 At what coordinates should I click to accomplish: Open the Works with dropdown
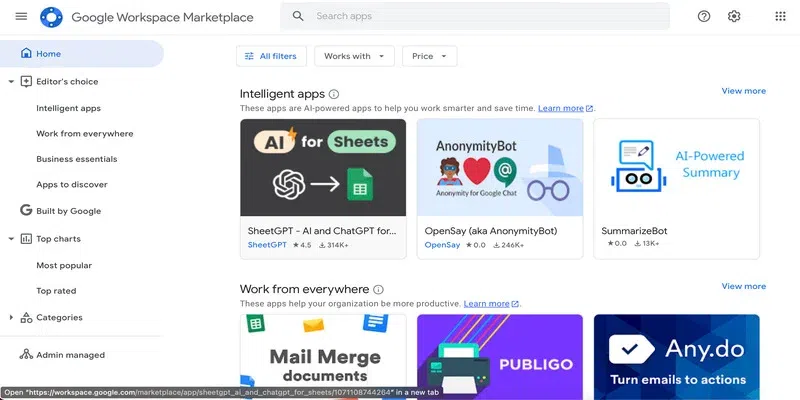[x=354, y=56]
